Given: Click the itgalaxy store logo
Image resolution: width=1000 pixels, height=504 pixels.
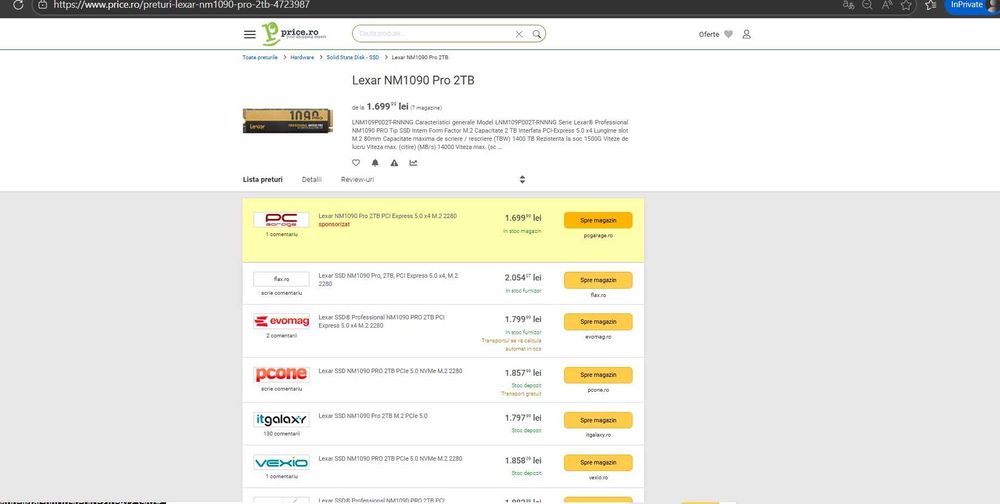Looking at the screenshot, I should tap(281, 420).
